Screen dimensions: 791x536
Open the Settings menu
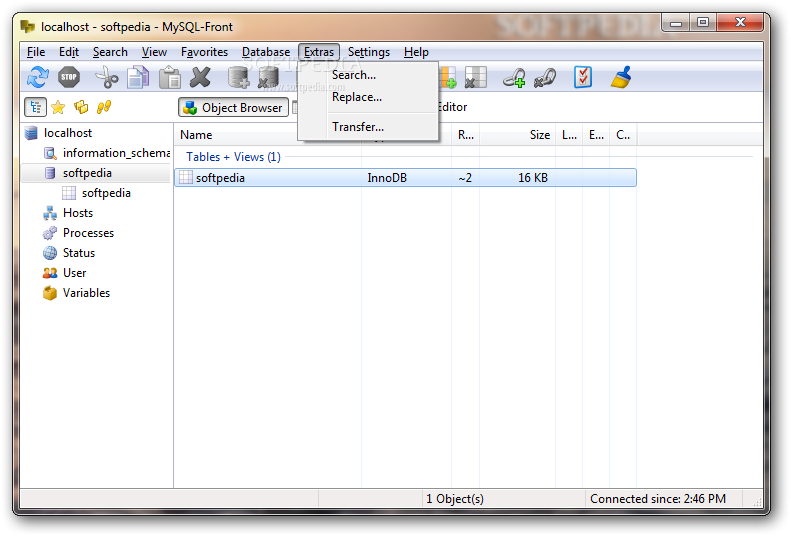pos(369,52)
